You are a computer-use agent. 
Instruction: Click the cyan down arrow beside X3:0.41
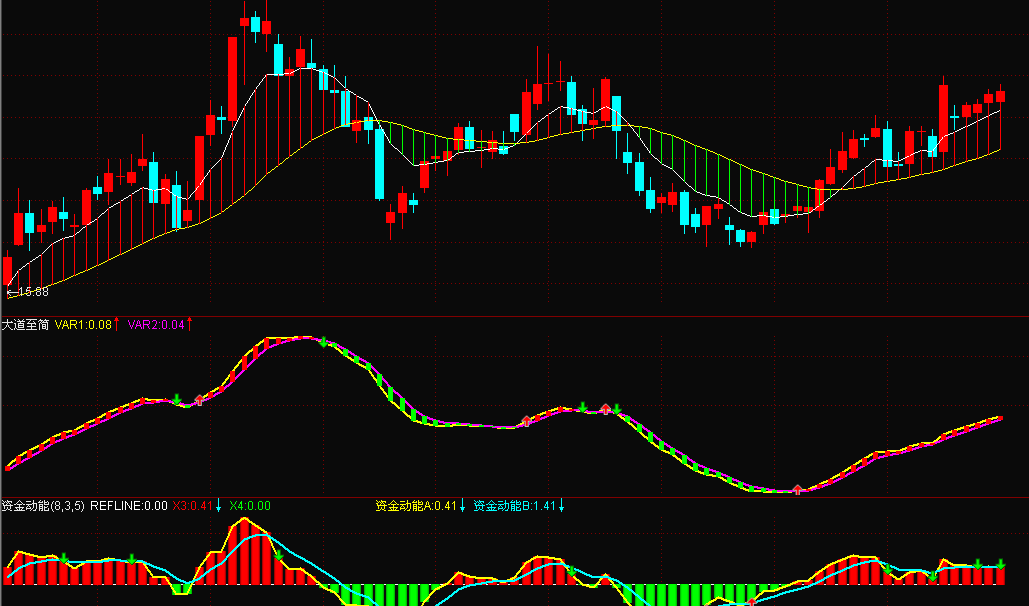[x=219, y=506]
